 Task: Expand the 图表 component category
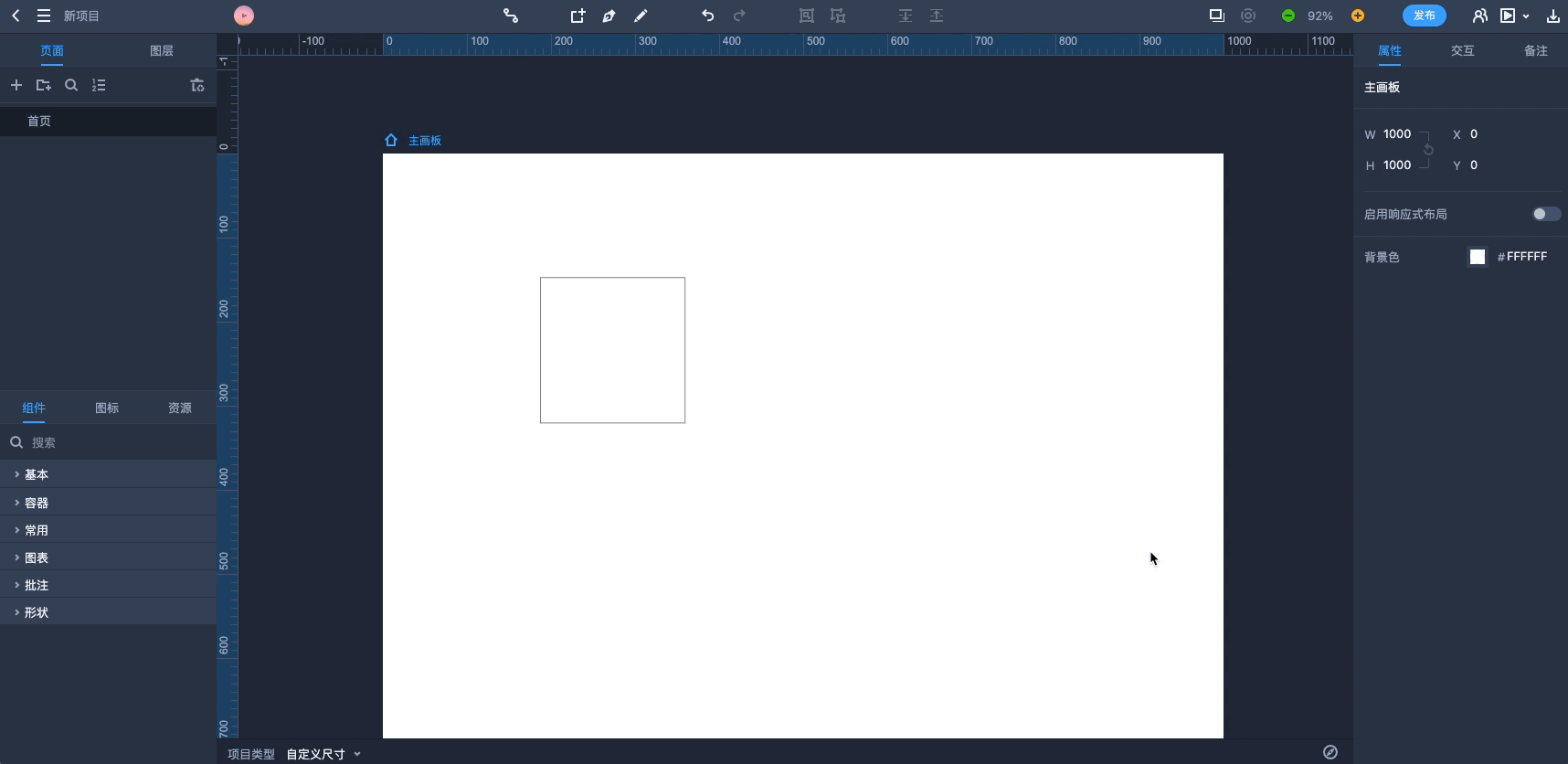37,557
